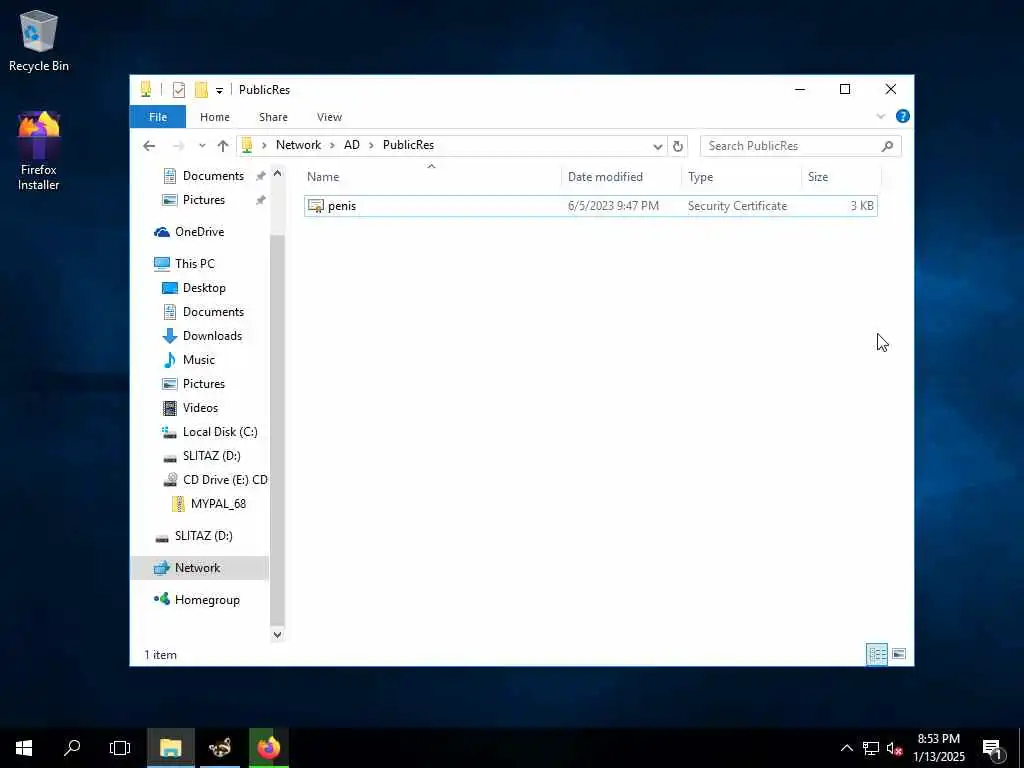Click Network in the address breadcrumb
Image resolution: width=1024 pixels, height=768 pixels.
point(298,145)
